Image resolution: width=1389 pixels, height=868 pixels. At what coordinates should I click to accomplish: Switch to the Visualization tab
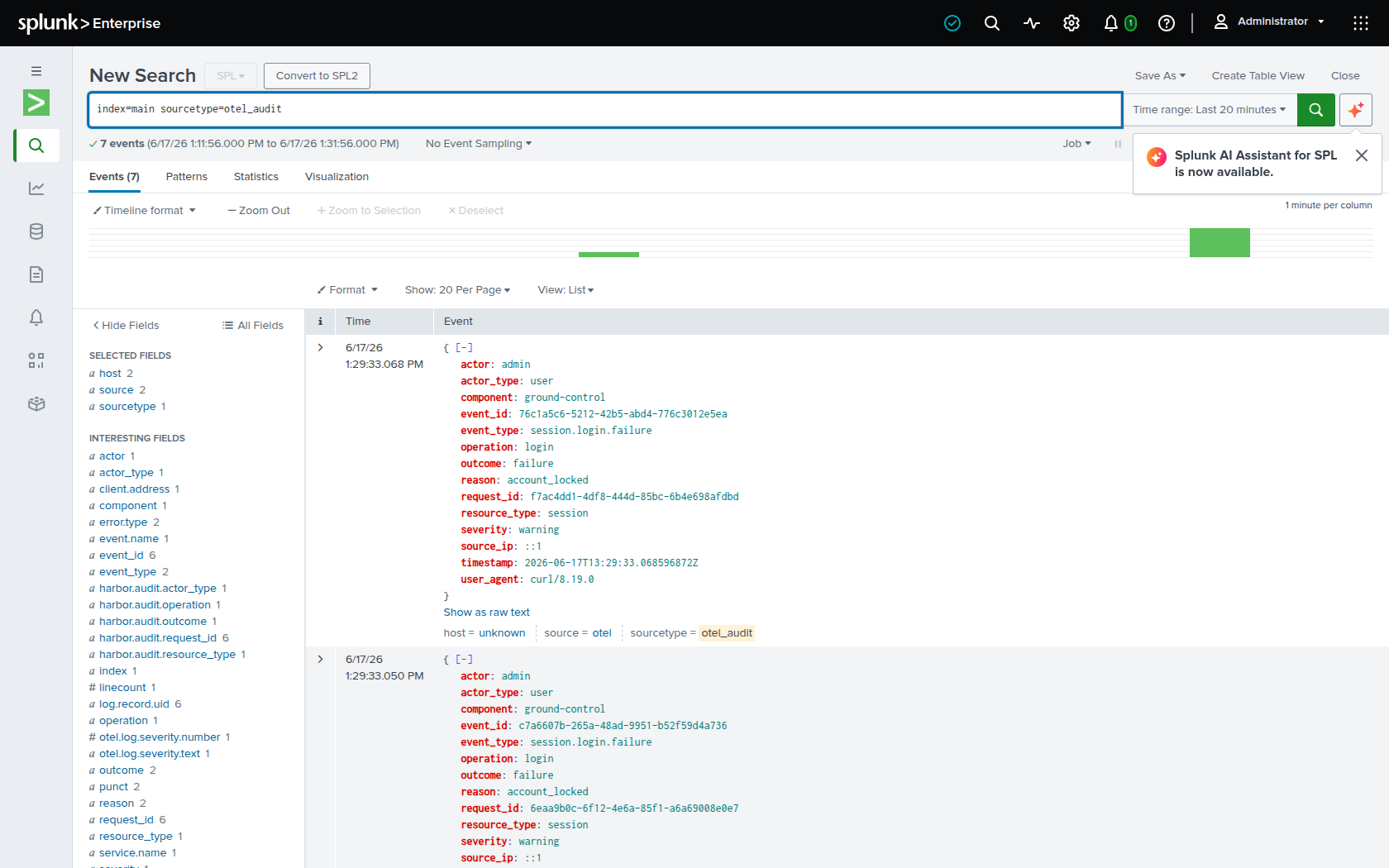coord(337,177)
